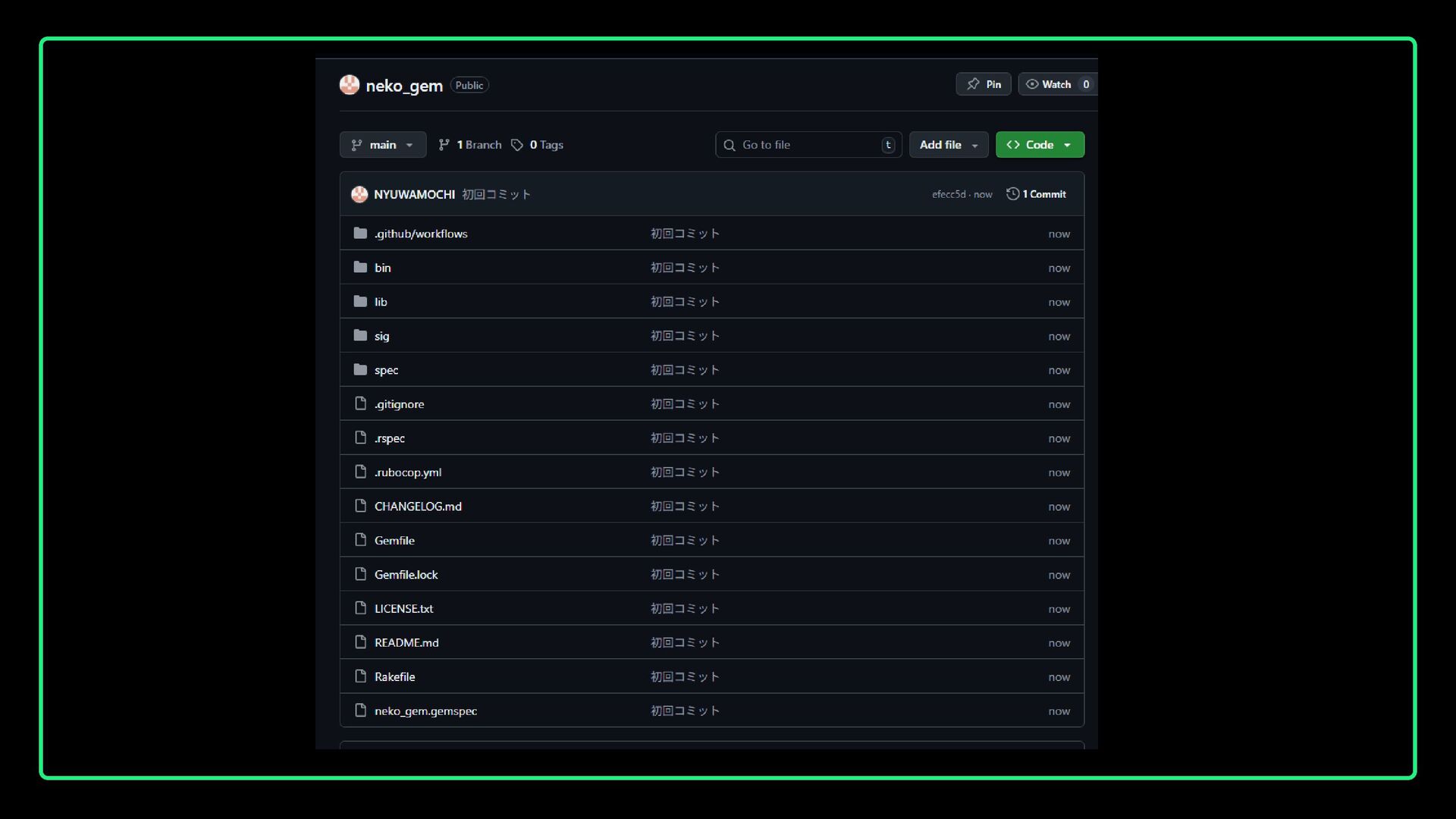This screenshot has height=819, width=1456.
Task: Open the 0 Tags link
Action: coord(538,145)
